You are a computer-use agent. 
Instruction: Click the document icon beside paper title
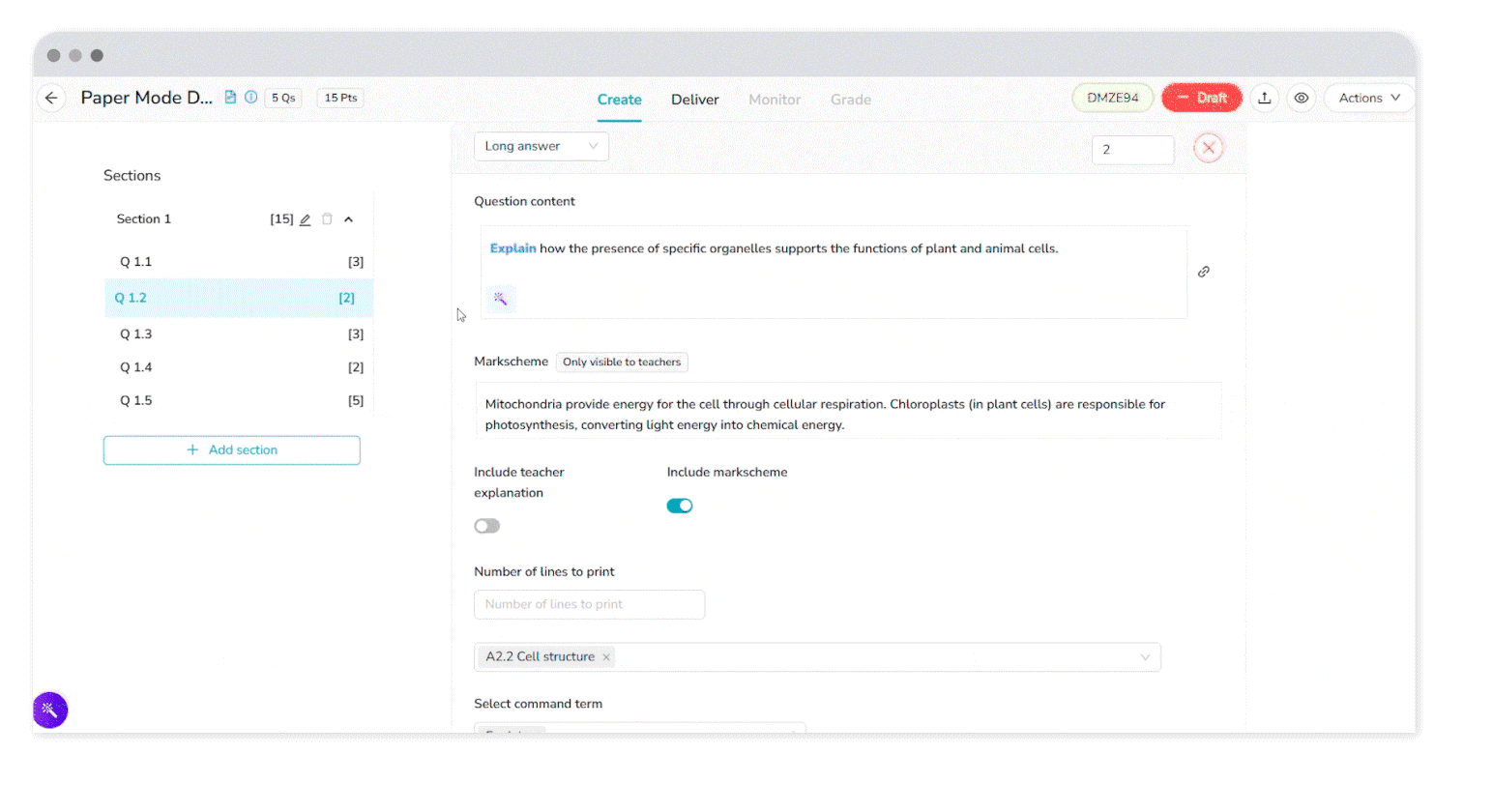pos(230,98)
